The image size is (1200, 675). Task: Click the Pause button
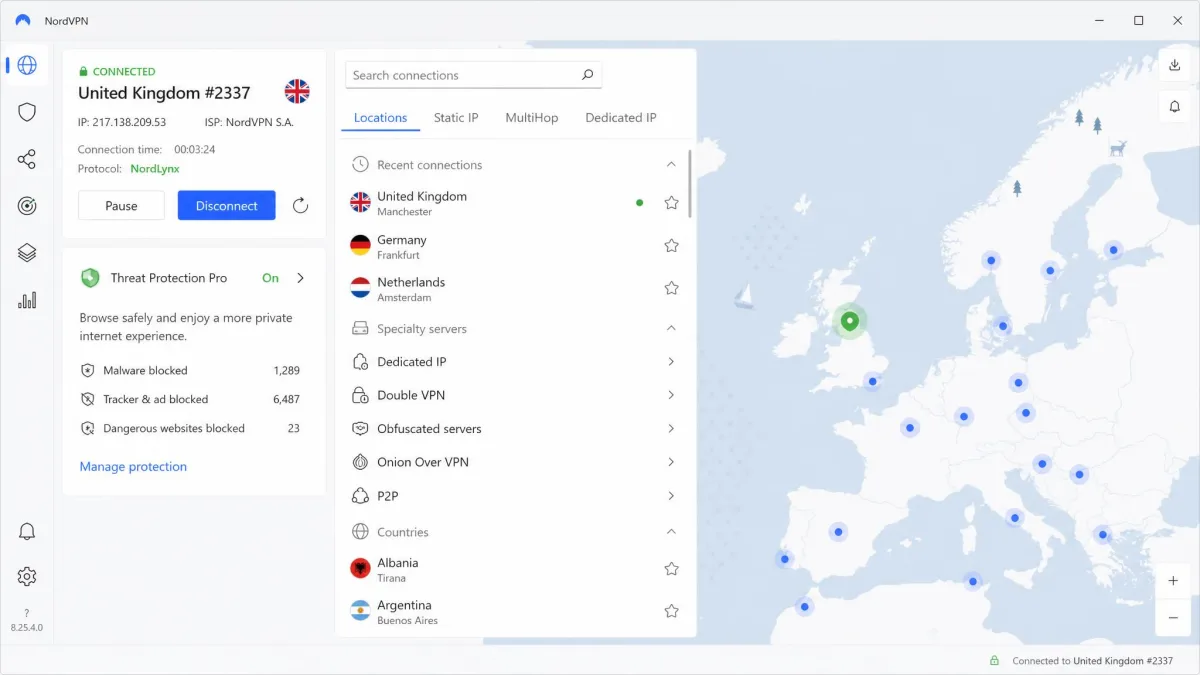[x=121, y=206]
